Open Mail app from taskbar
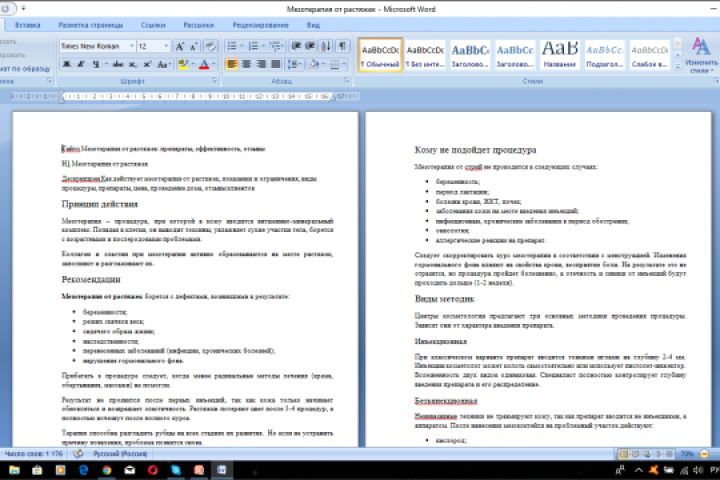 [129, 470]
